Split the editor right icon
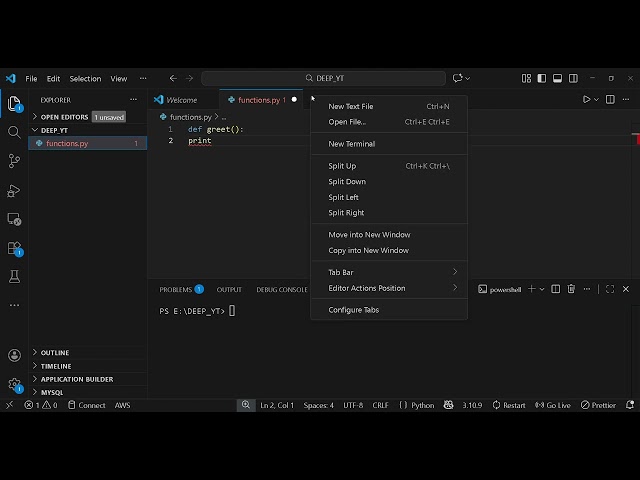640x480 pixels. point(610,99)
